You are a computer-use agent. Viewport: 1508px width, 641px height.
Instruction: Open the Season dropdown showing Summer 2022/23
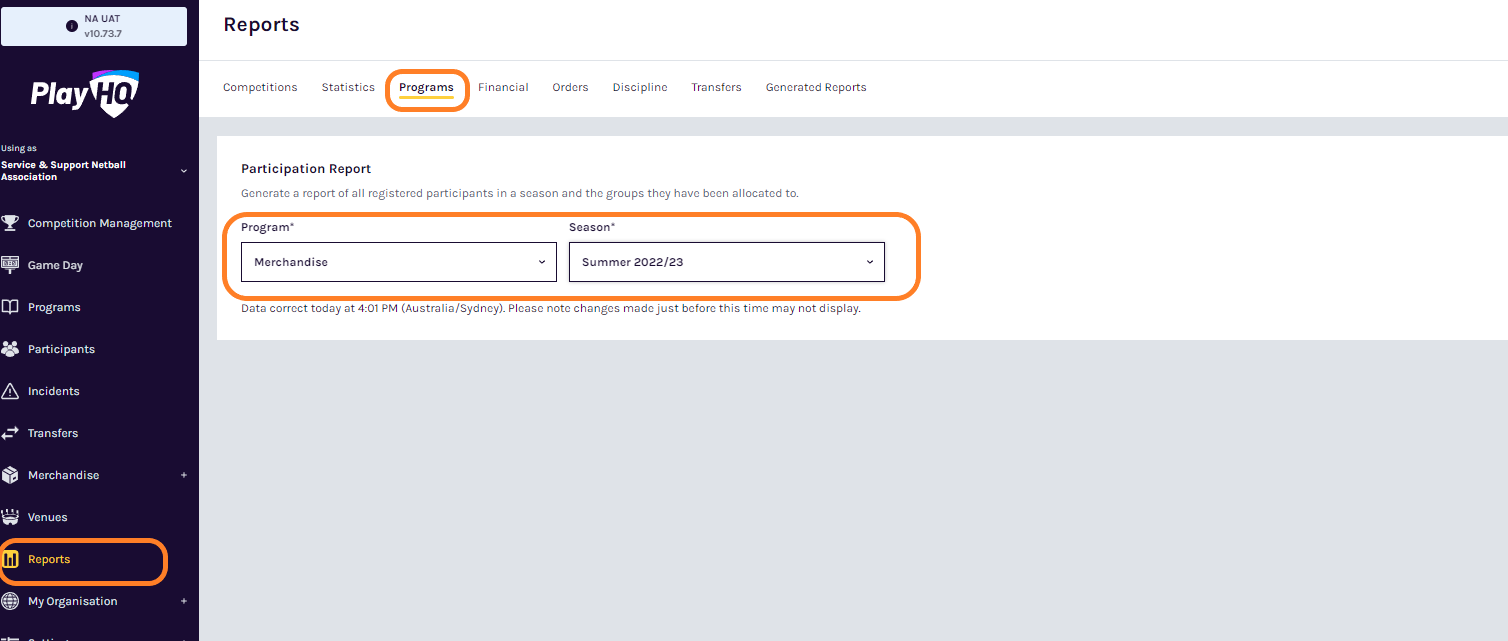point(727,262)
